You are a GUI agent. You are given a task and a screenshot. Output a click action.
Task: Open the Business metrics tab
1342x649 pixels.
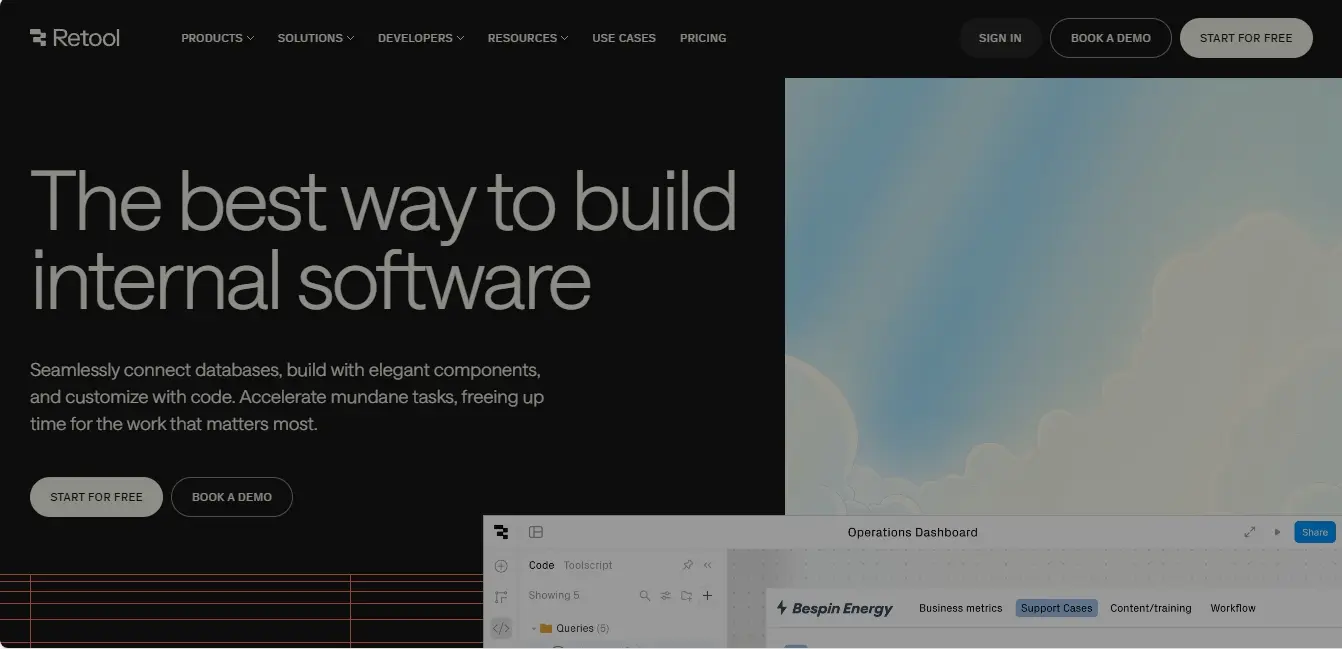point(960,608)
